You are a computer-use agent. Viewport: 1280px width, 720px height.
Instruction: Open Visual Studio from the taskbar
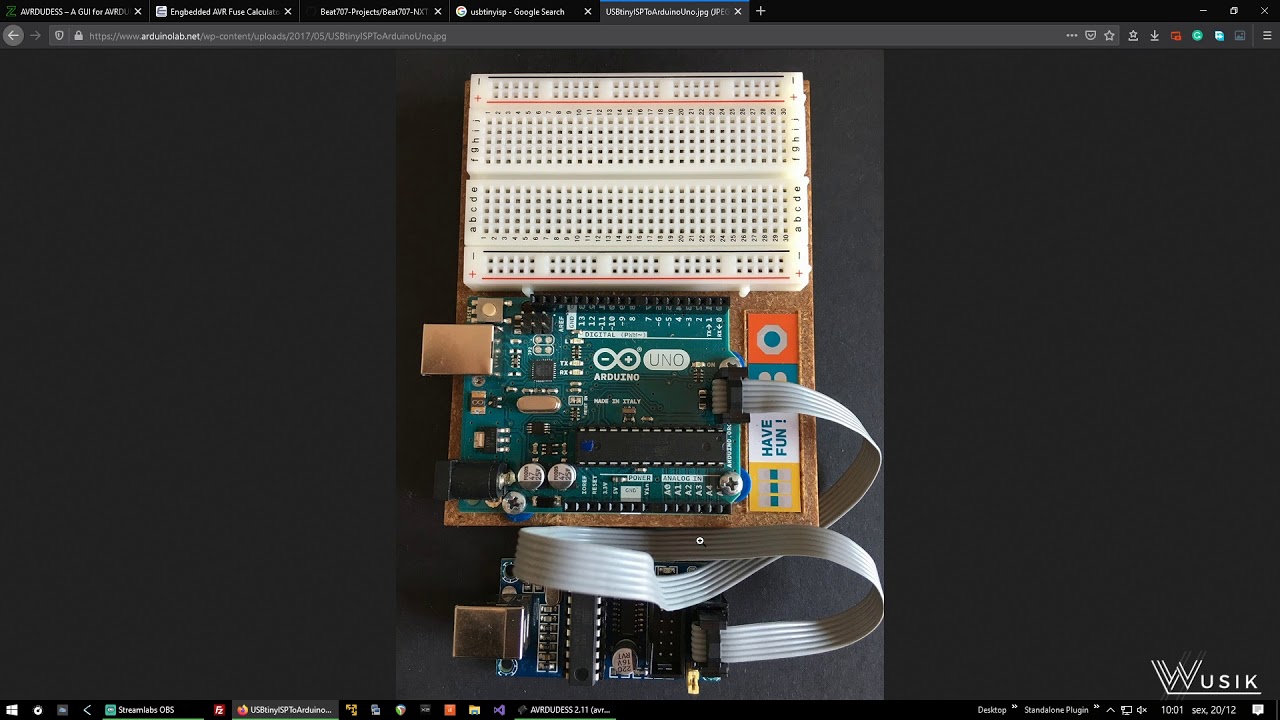pyautogui.click(x=499, y=710)
